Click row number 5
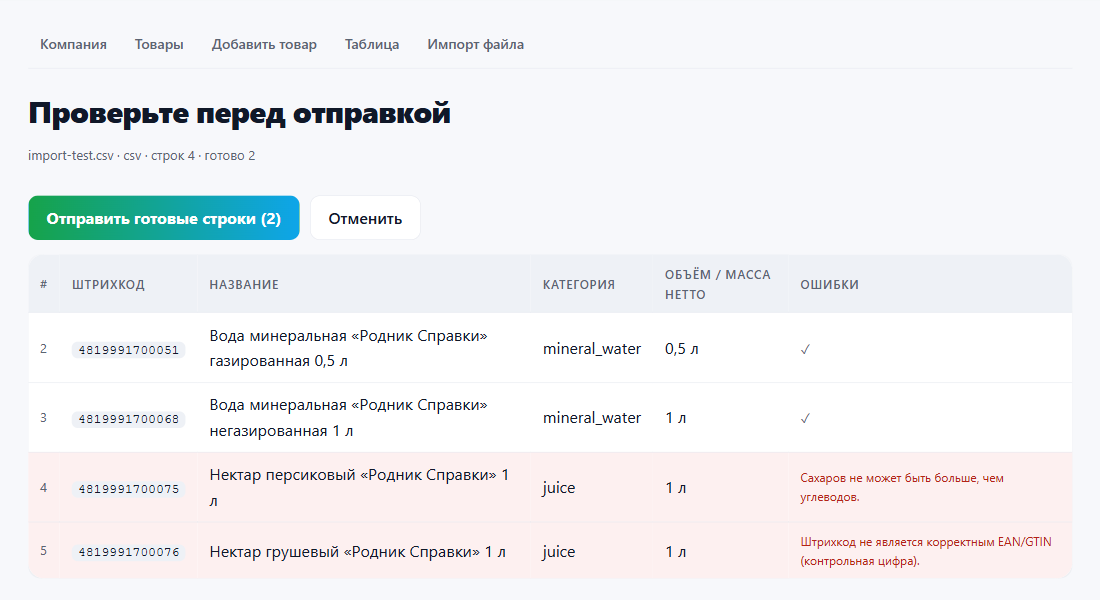1100x600 pixels. click(43, 551)
